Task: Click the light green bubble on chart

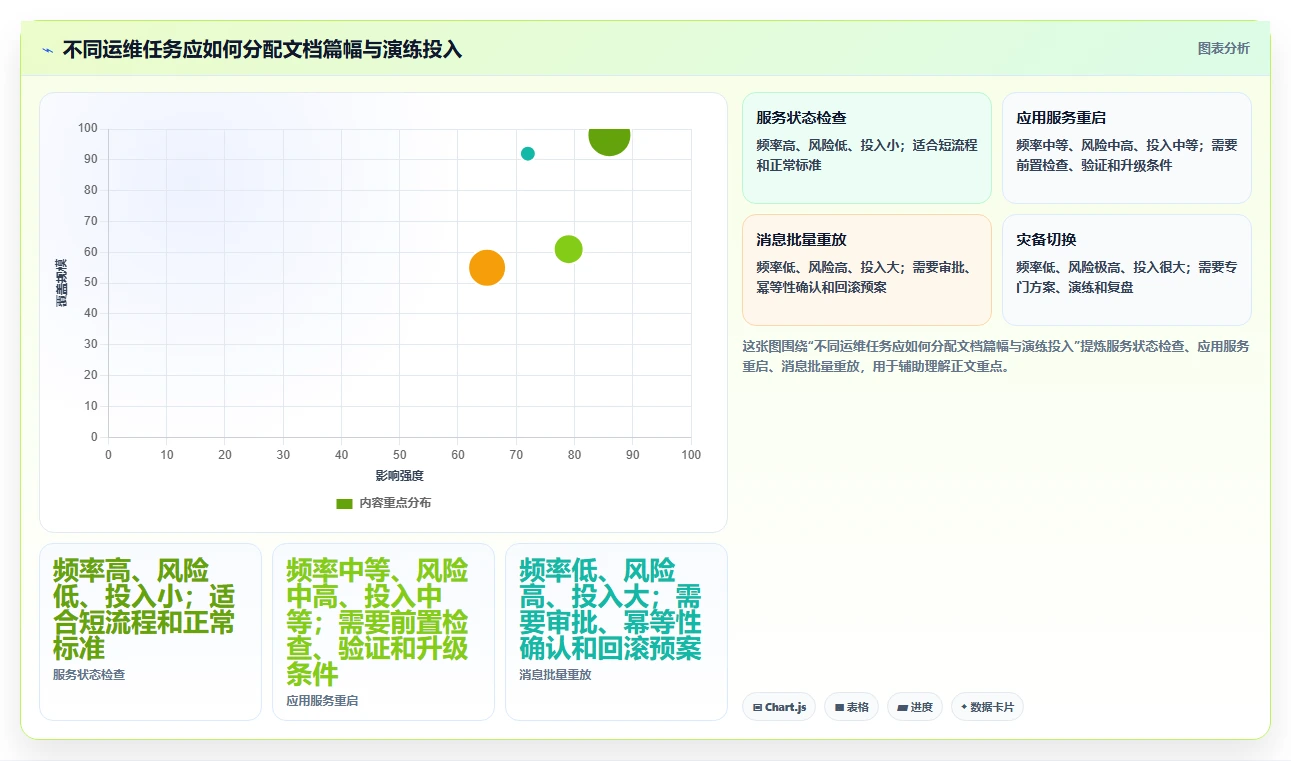Action: (x=568, y=249)
